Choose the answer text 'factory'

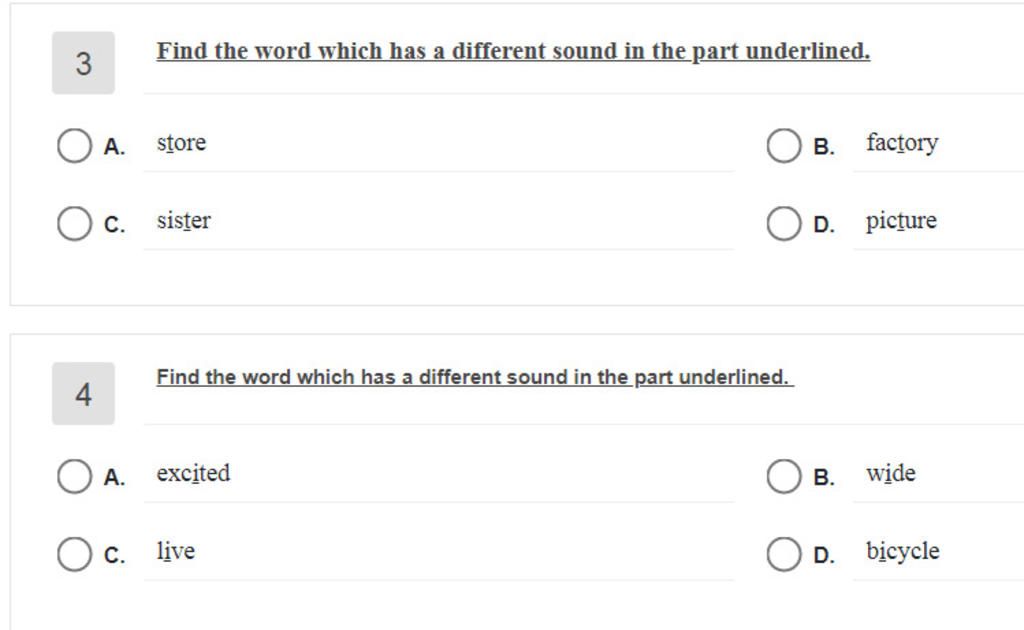point(902,143)
